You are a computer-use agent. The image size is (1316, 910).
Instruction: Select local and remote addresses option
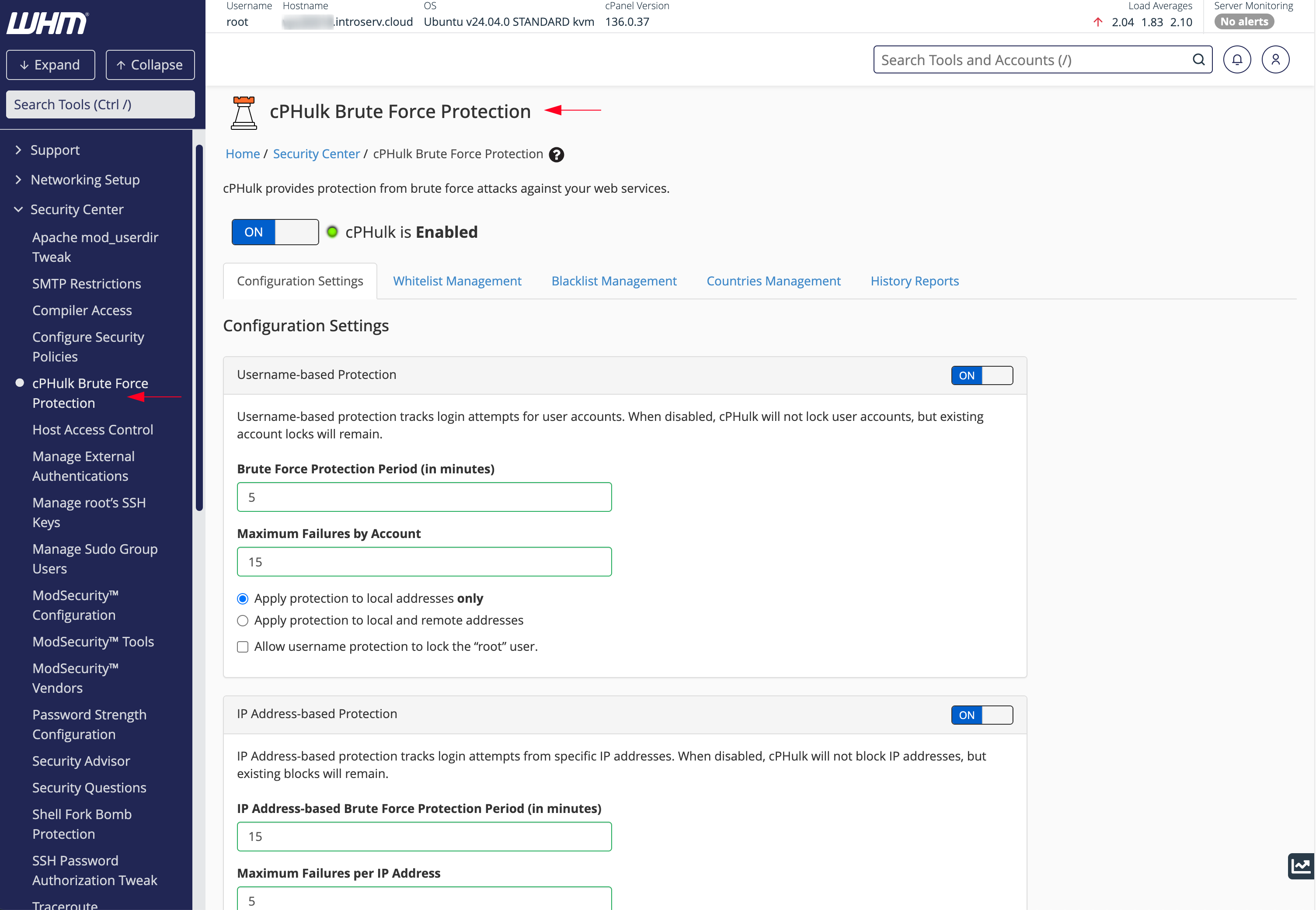coord(242,620)
